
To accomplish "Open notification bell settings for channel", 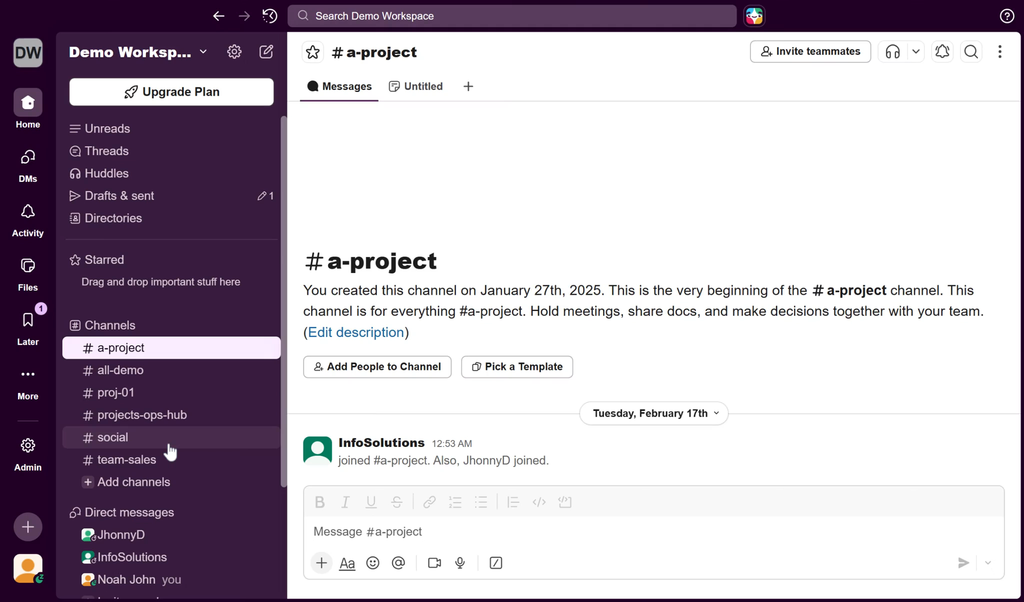I will pos(942,52).
